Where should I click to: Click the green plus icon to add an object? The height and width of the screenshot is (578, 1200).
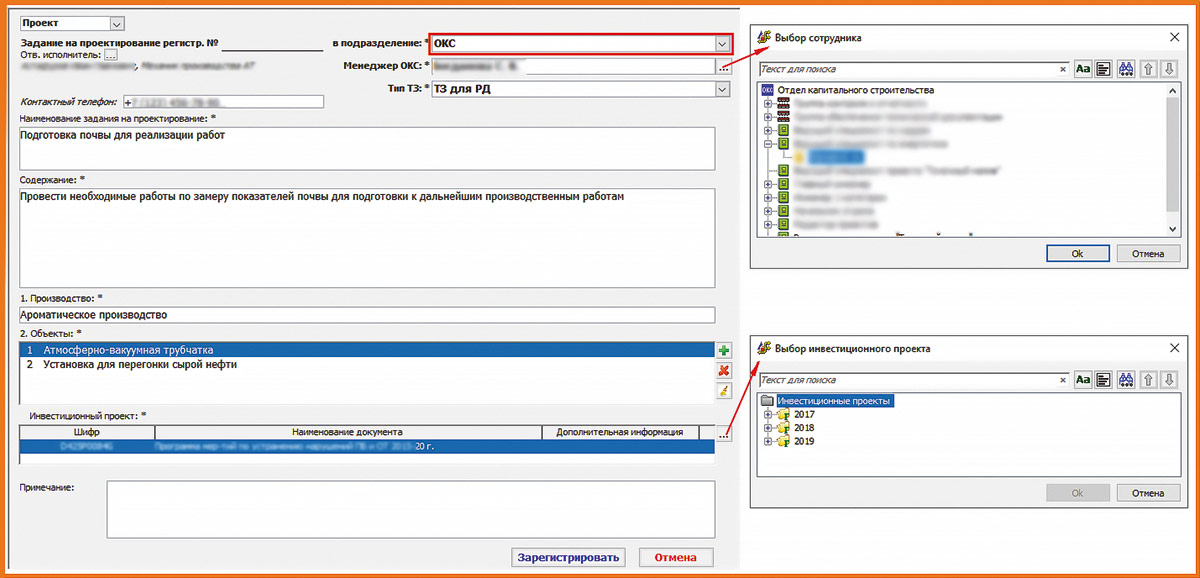[723, 351]
